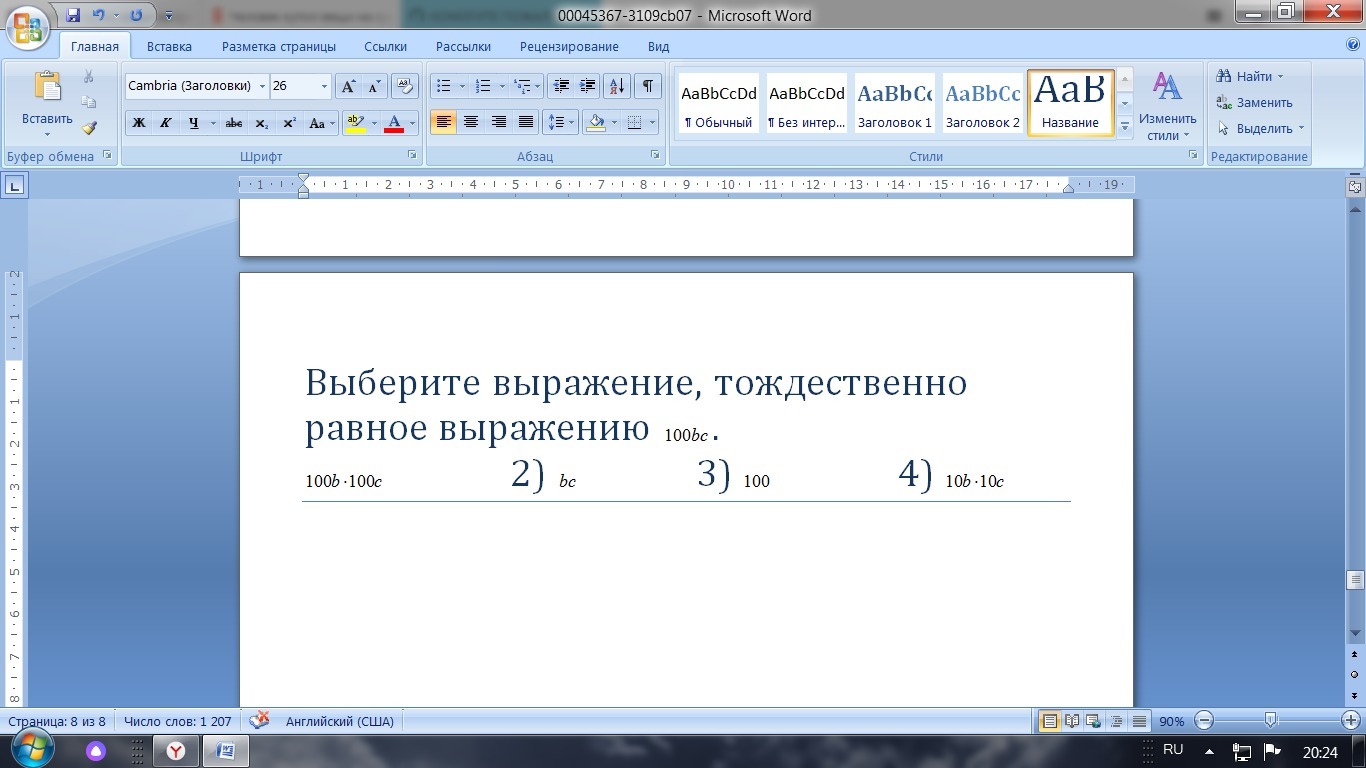Apply the Заголовок 1 style
The width and height of the screenshot is (1366, 768).
coord(894,103)
